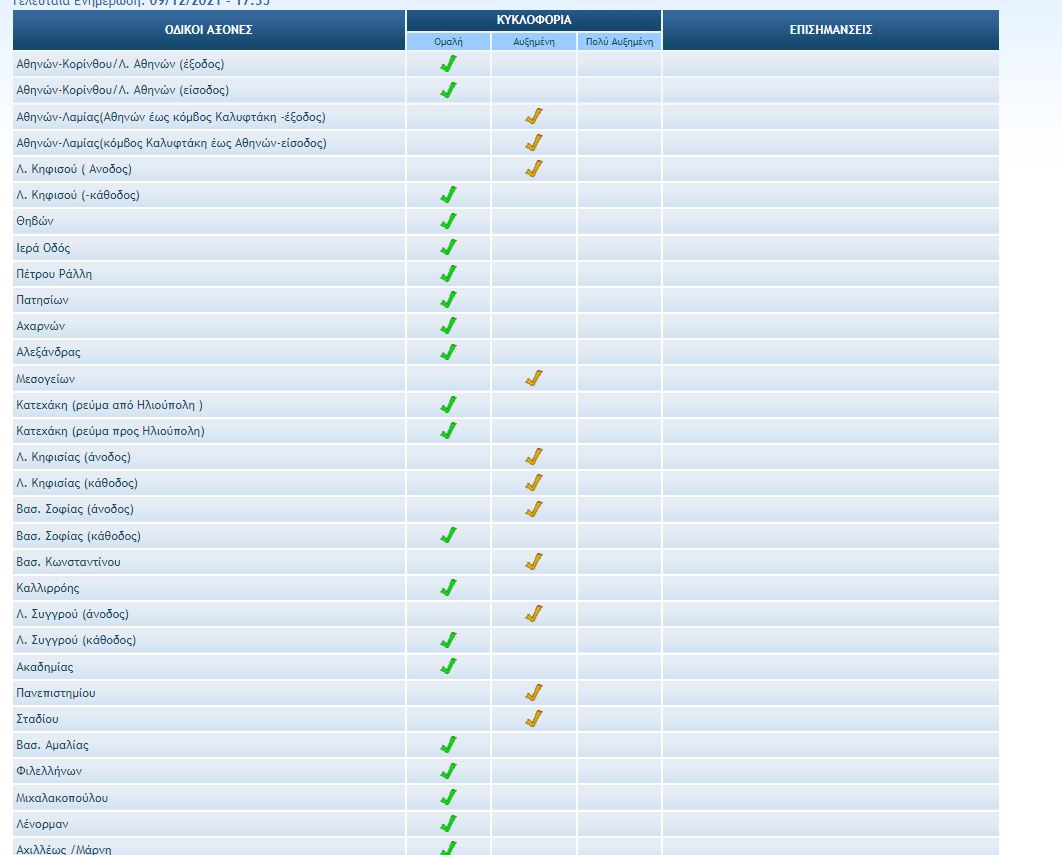Click the Πολύ Αυξημένη sub-column header
This screenshot has width=1062, height=855.
tap(619, 41)
